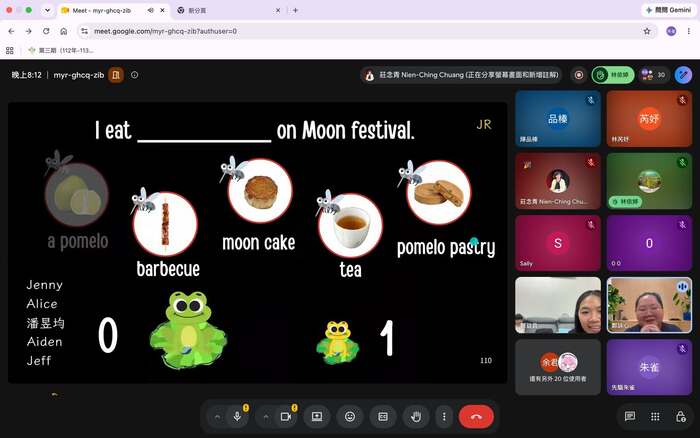Click the name Jenny in the list
This screenshot has width=700, height=438.
tap(45, 285)
